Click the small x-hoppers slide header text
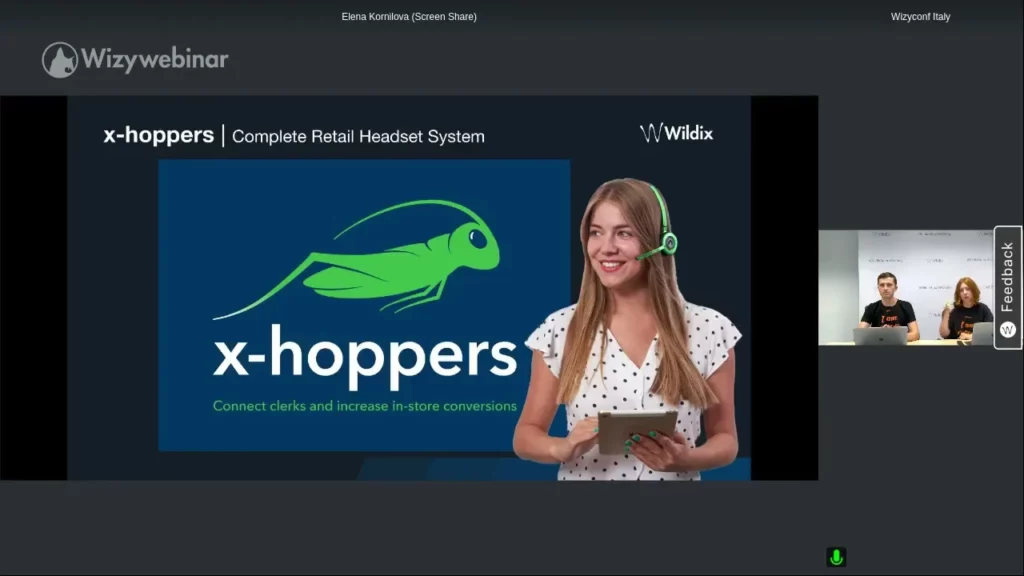 pyautogui.click(x=158, y=135)
